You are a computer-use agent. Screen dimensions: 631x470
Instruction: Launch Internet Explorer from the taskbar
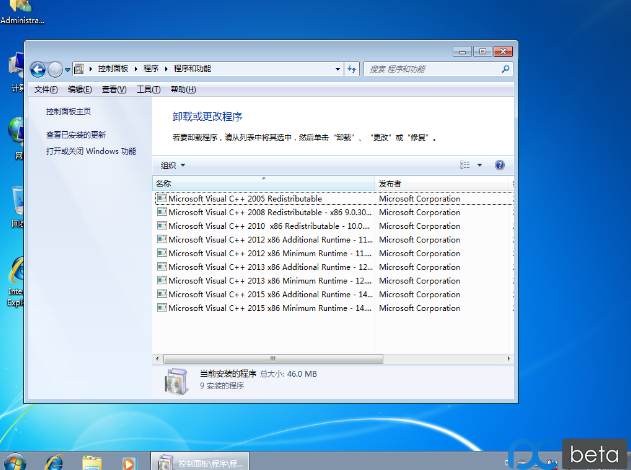coord(54,462)
